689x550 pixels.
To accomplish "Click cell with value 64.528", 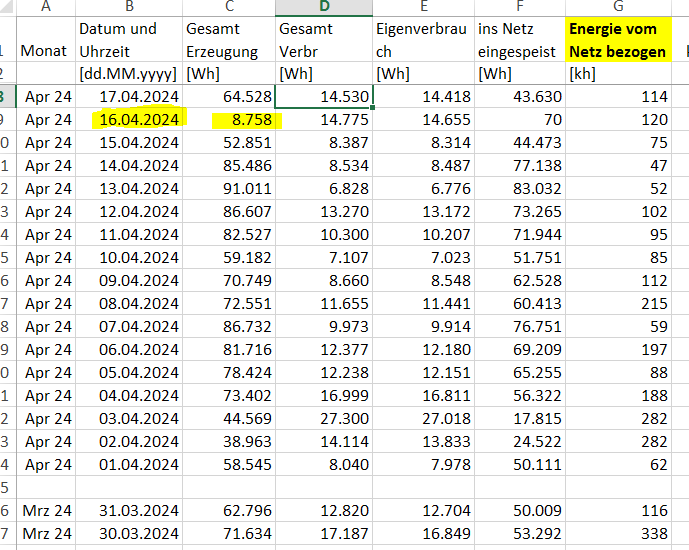I will 229,97.
